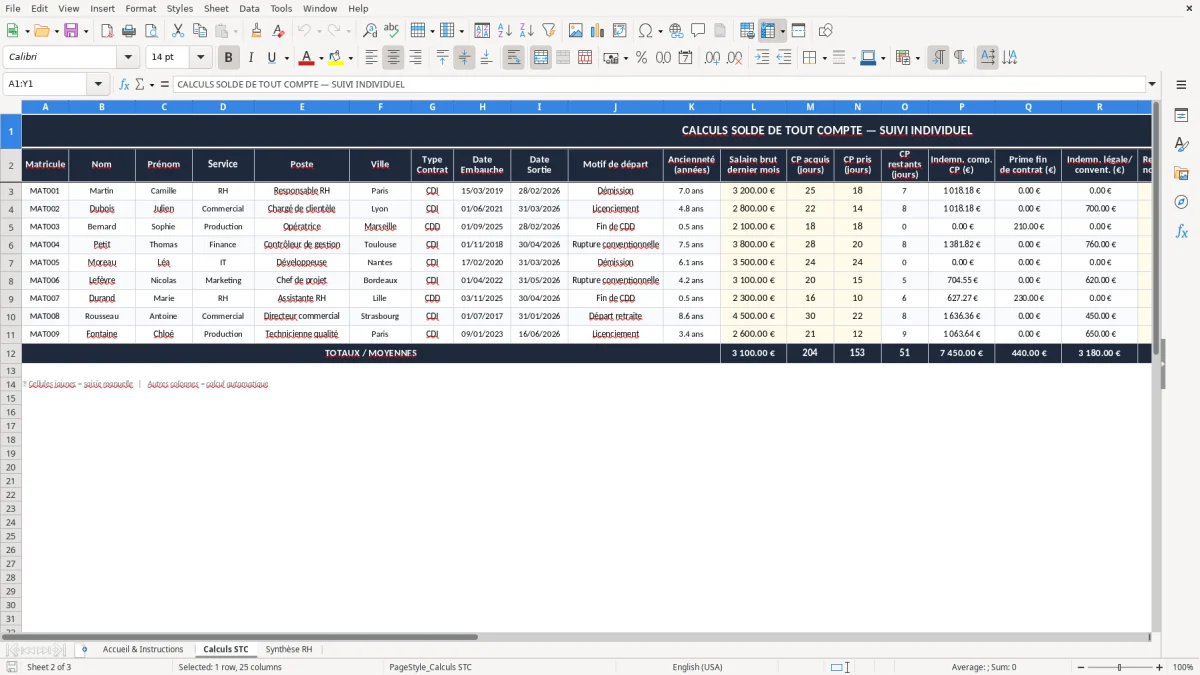Viewport: 1200px width, 675px height.
Task: Click the 100% zoom level
Action: tap(1182, 667)
